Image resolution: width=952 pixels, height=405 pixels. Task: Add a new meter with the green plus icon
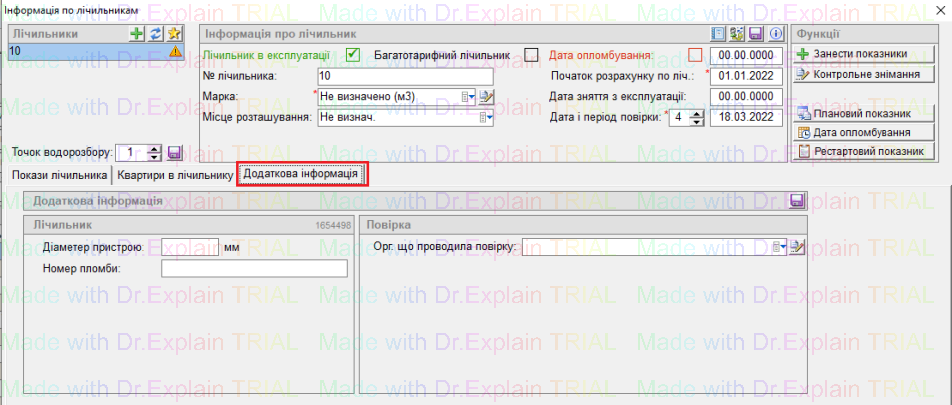click(x=138, y=34)
